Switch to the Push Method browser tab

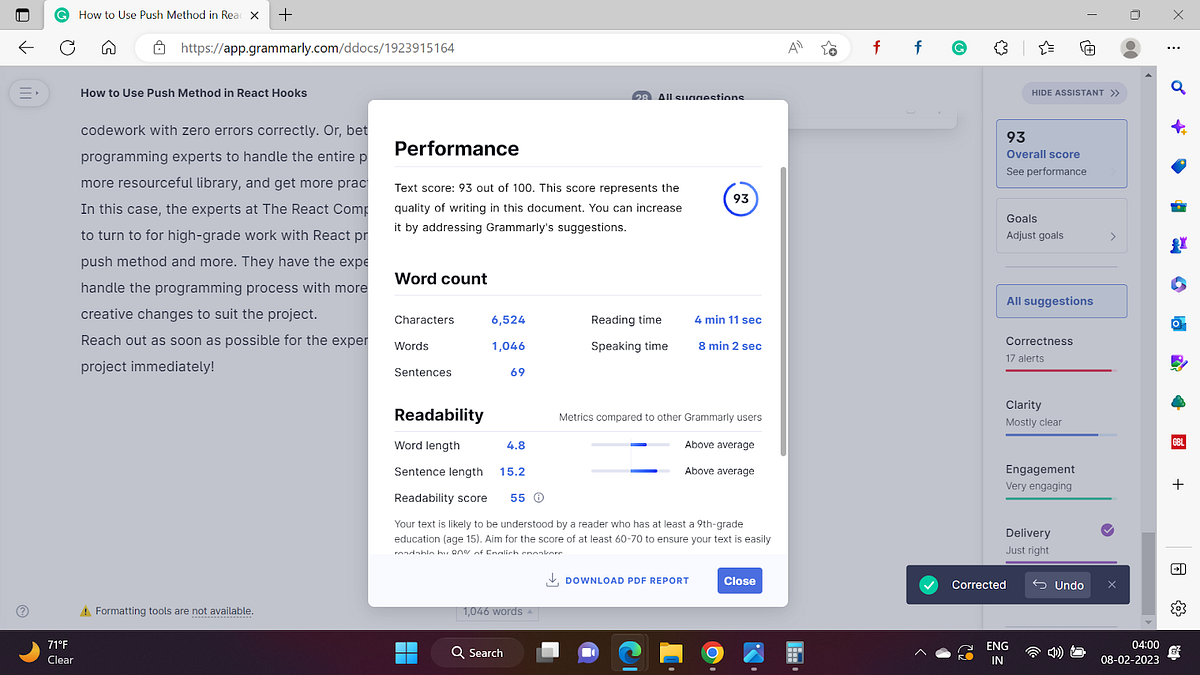tap(150, 15)
